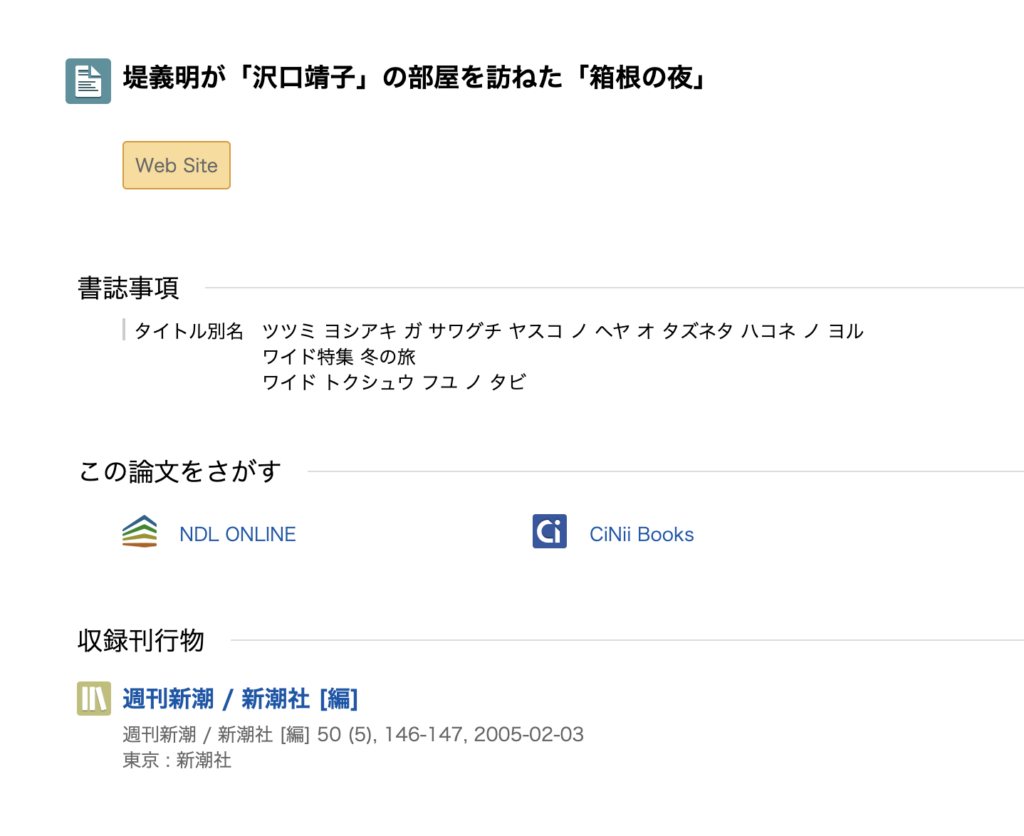Viewport: 1024px width, 836px height.
Task: Click the divider line beside 書誌事項
Action: (x=614, y=287)
